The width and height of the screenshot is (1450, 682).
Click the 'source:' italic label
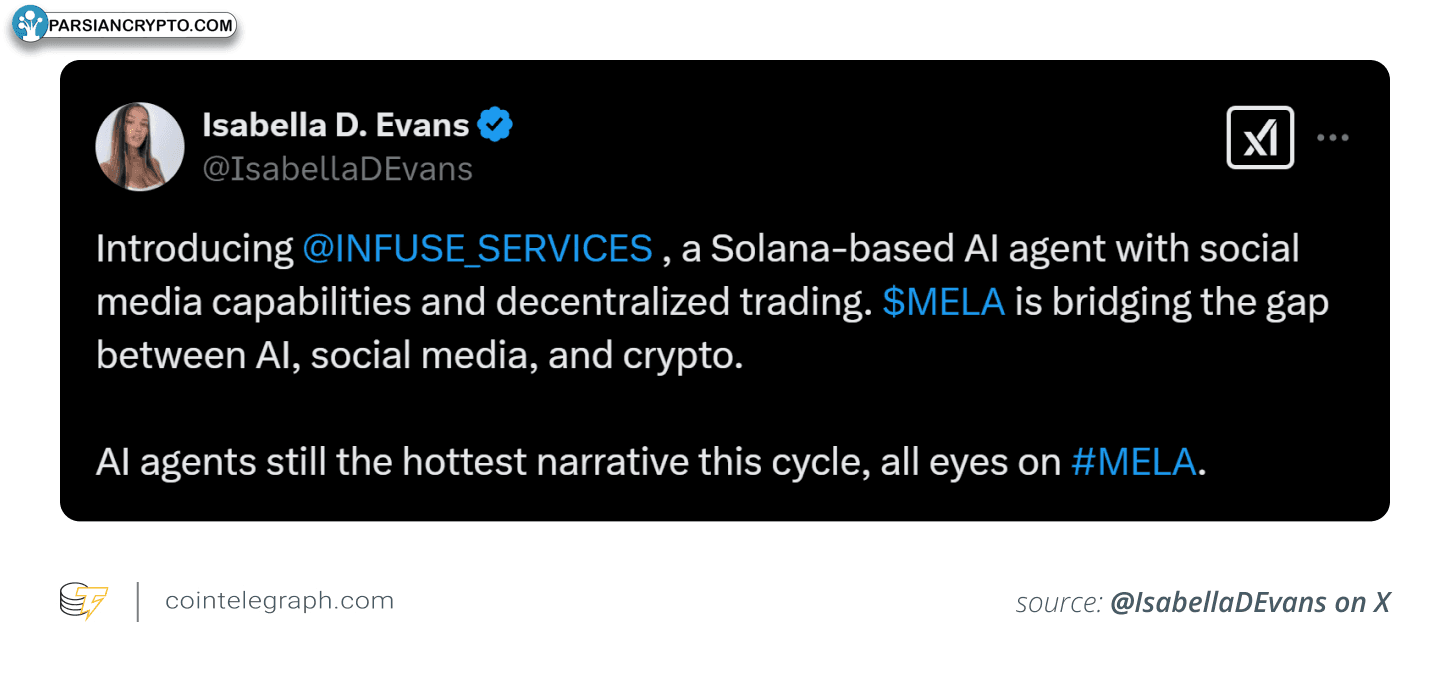tap(1059, 604)
